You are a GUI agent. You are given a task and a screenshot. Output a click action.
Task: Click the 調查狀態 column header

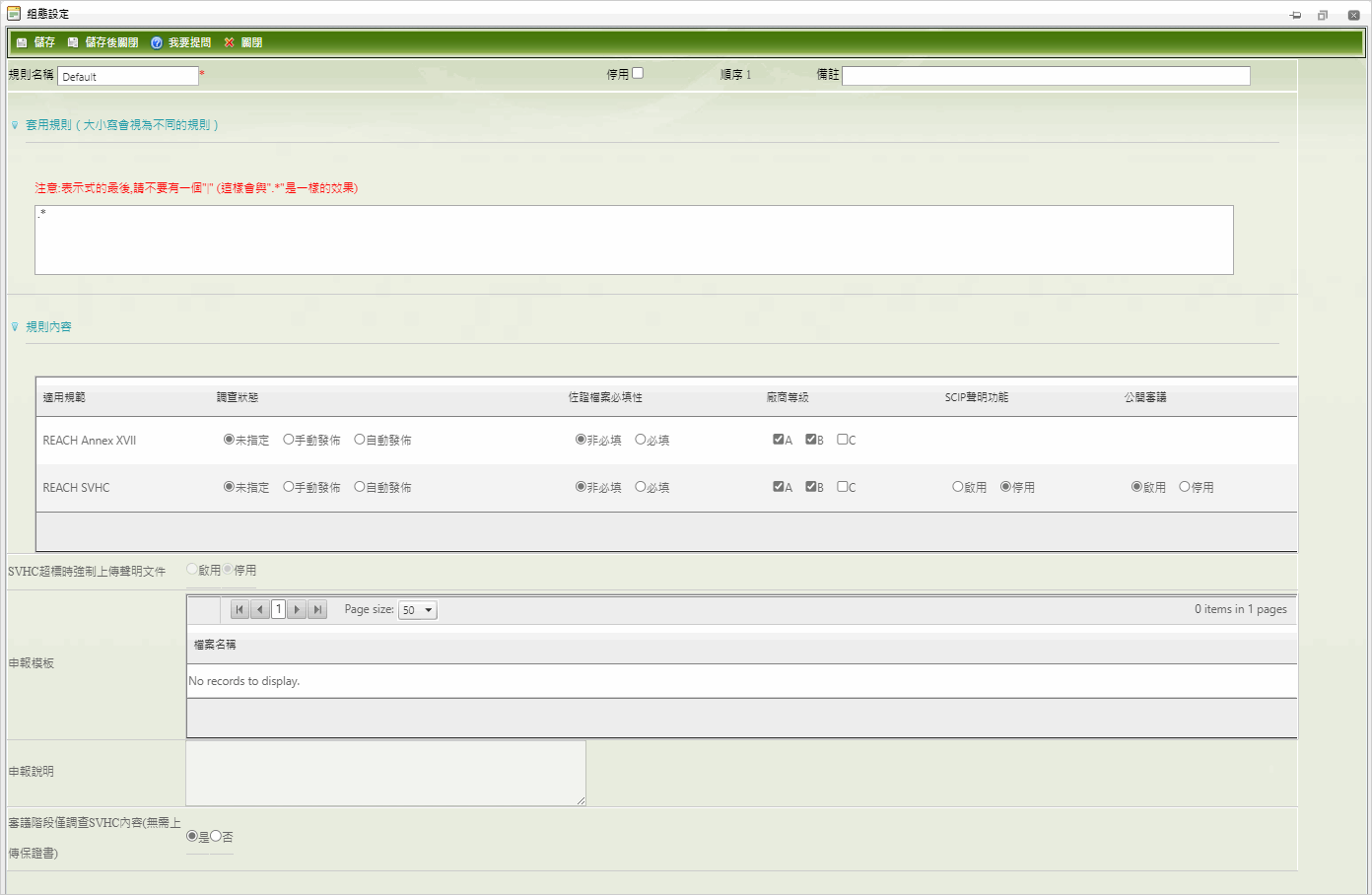(238, 397)
